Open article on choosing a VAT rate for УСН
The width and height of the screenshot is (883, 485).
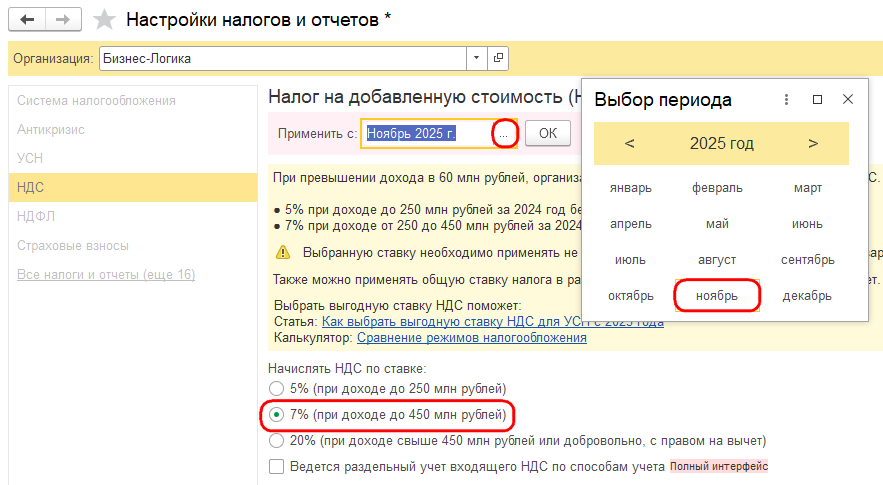[x=493, y=322]
